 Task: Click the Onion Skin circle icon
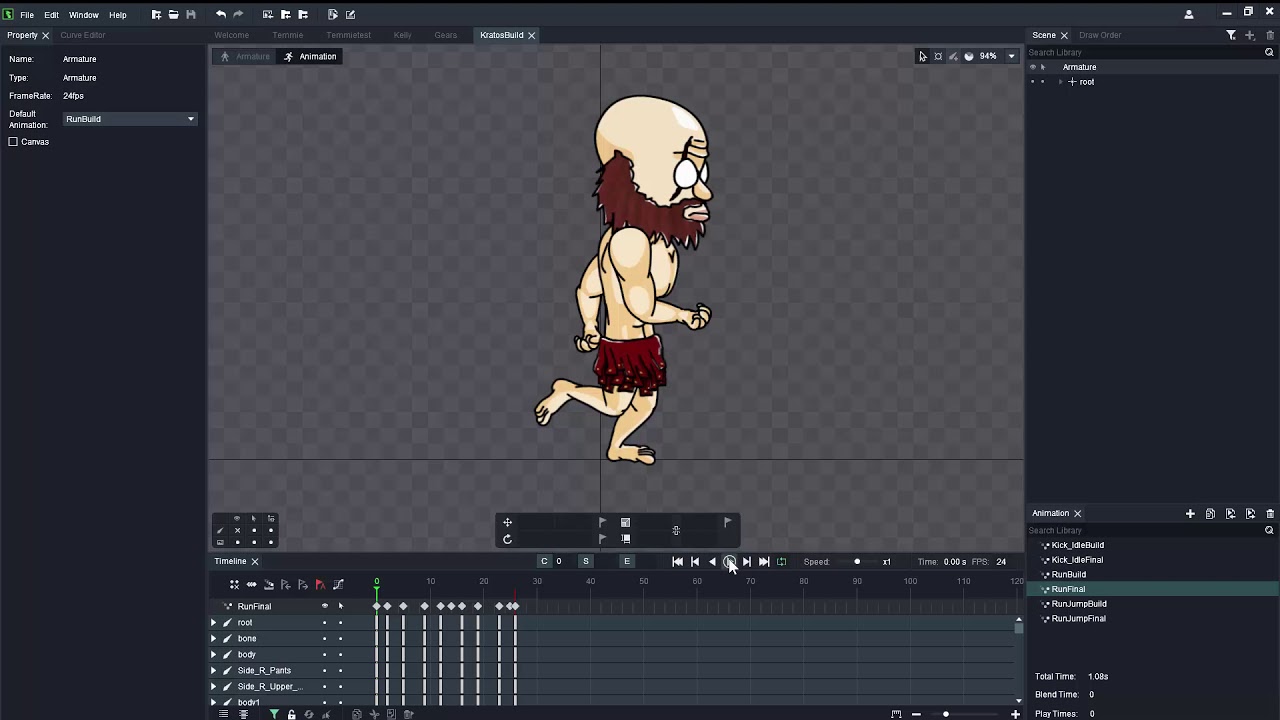968,56
